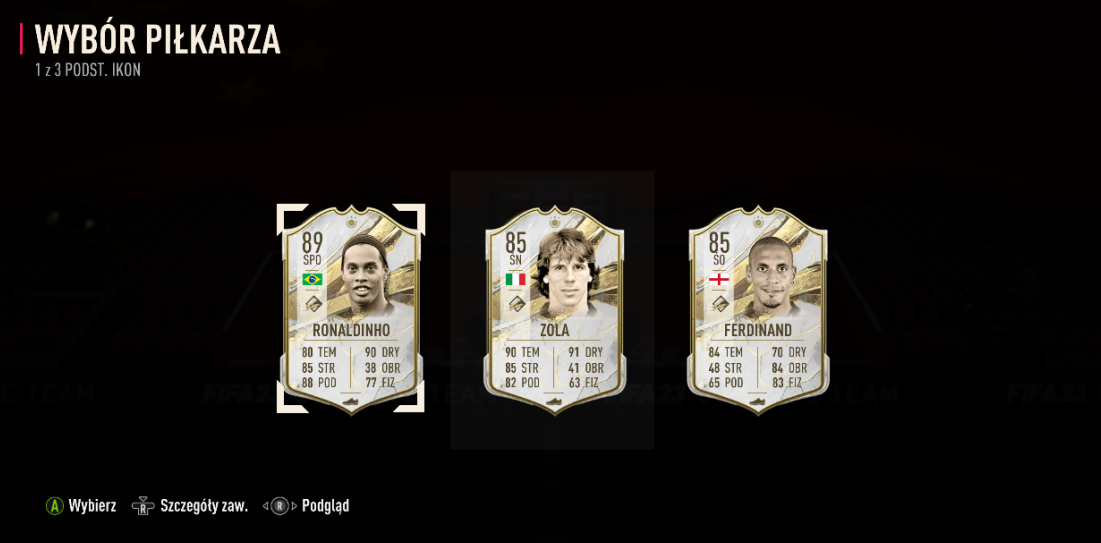1101x543 pixels.
Task: Click the right-stick R button icon for details
Action: tap(143, 506)
